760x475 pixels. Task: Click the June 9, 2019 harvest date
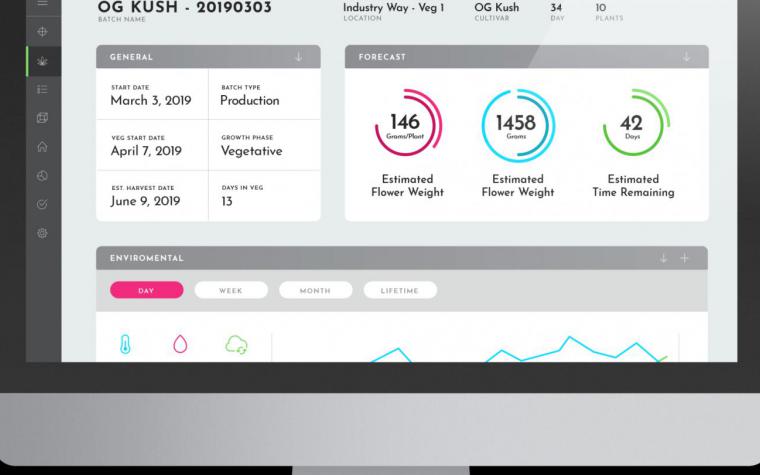tap(145, 201)
